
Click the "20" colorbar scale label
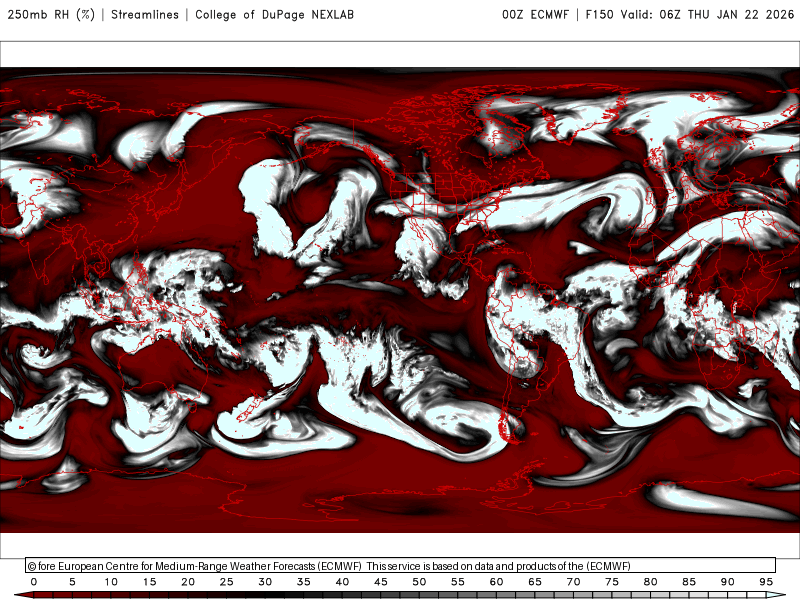188,582
